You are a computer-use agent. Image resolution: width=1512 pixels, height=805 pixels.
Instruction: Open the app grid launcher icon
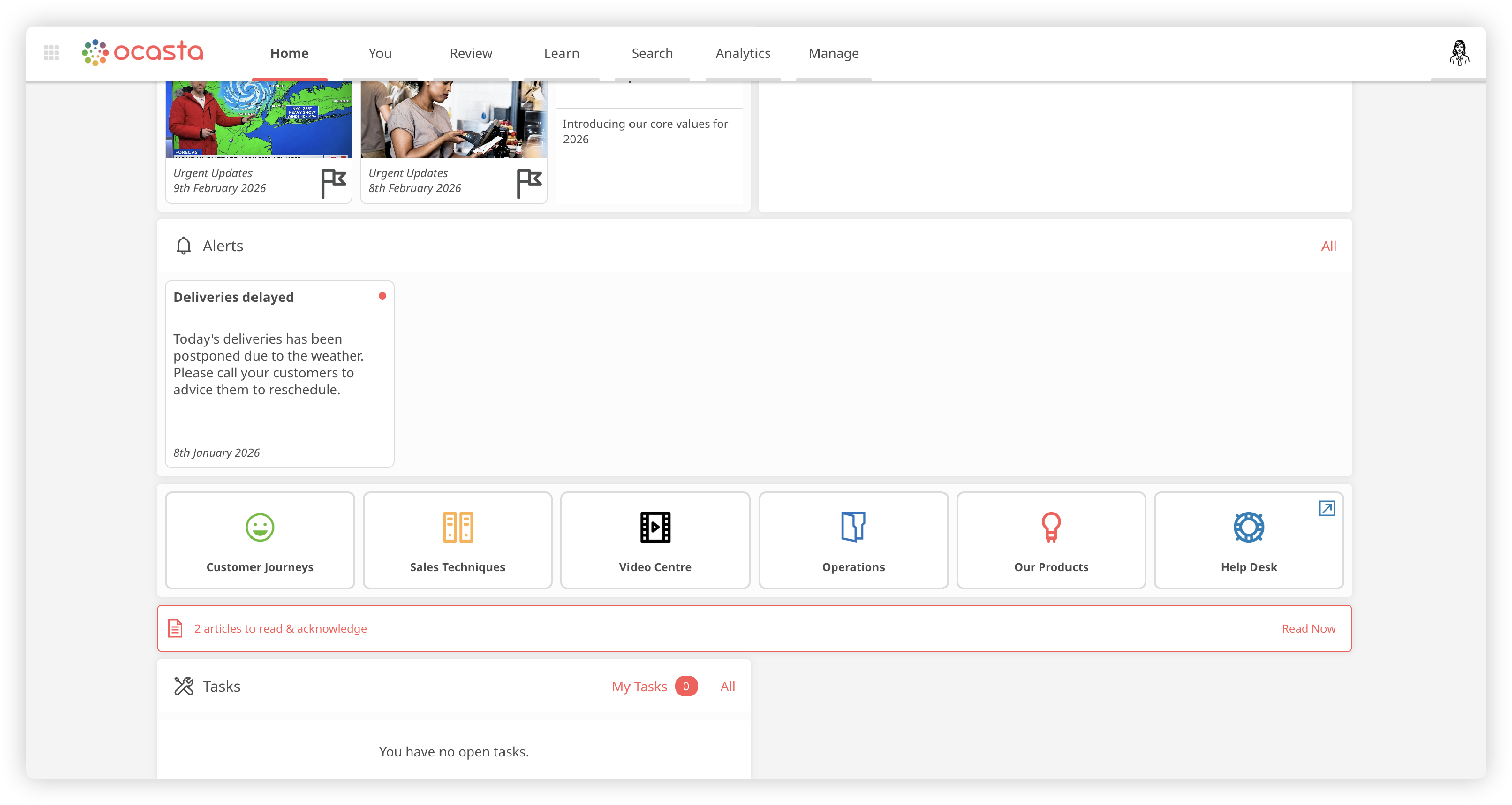51,53
